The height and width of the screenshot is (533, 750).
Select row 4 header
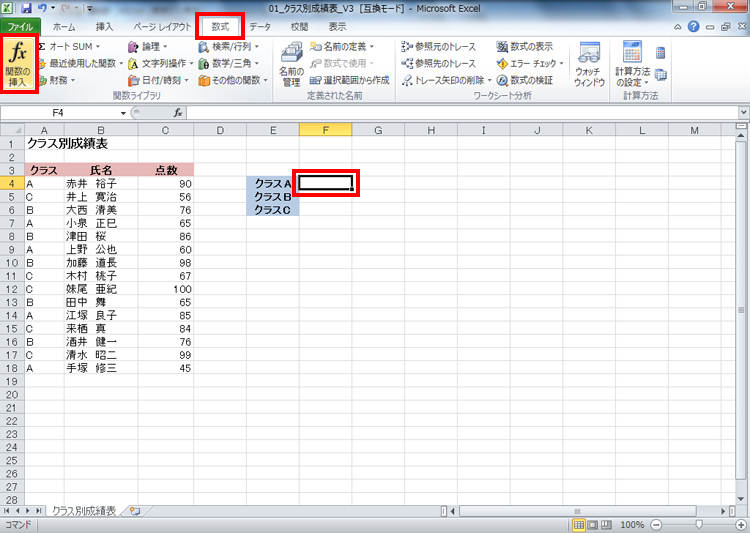pos(11,184)
